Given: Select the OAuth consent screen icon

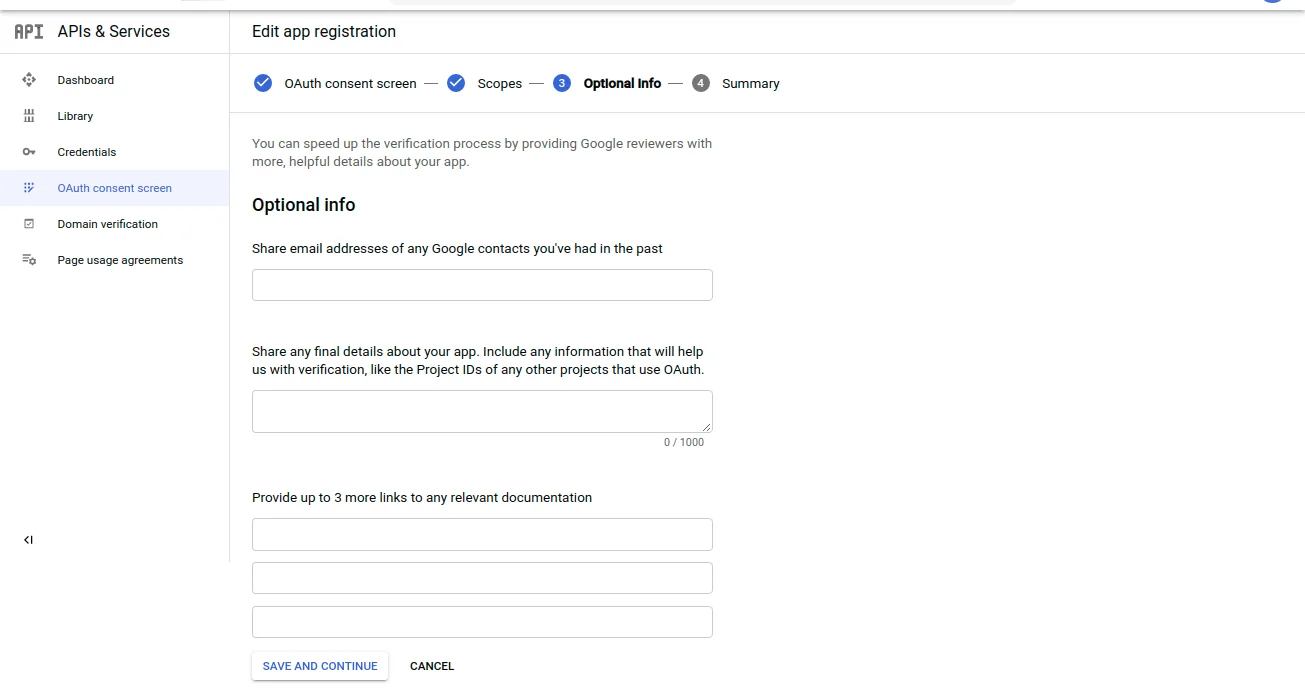Looking at the screenshot, I should pos(29,187).
